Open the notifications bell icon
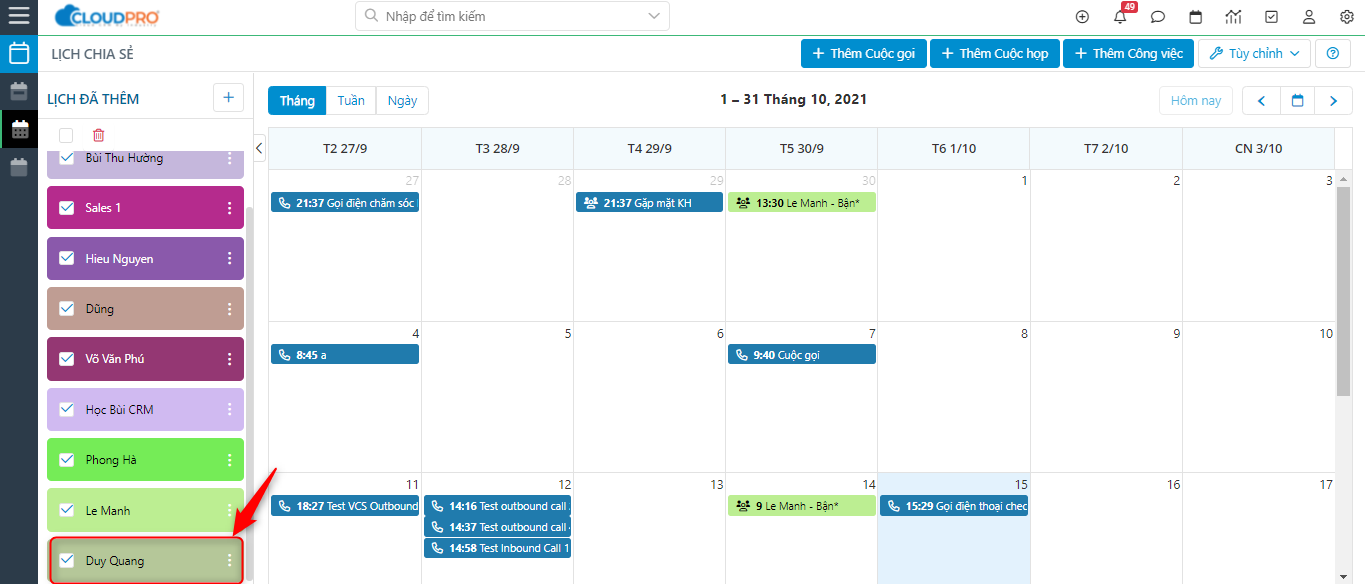 pyautogui.click(x=1120, y=17)
